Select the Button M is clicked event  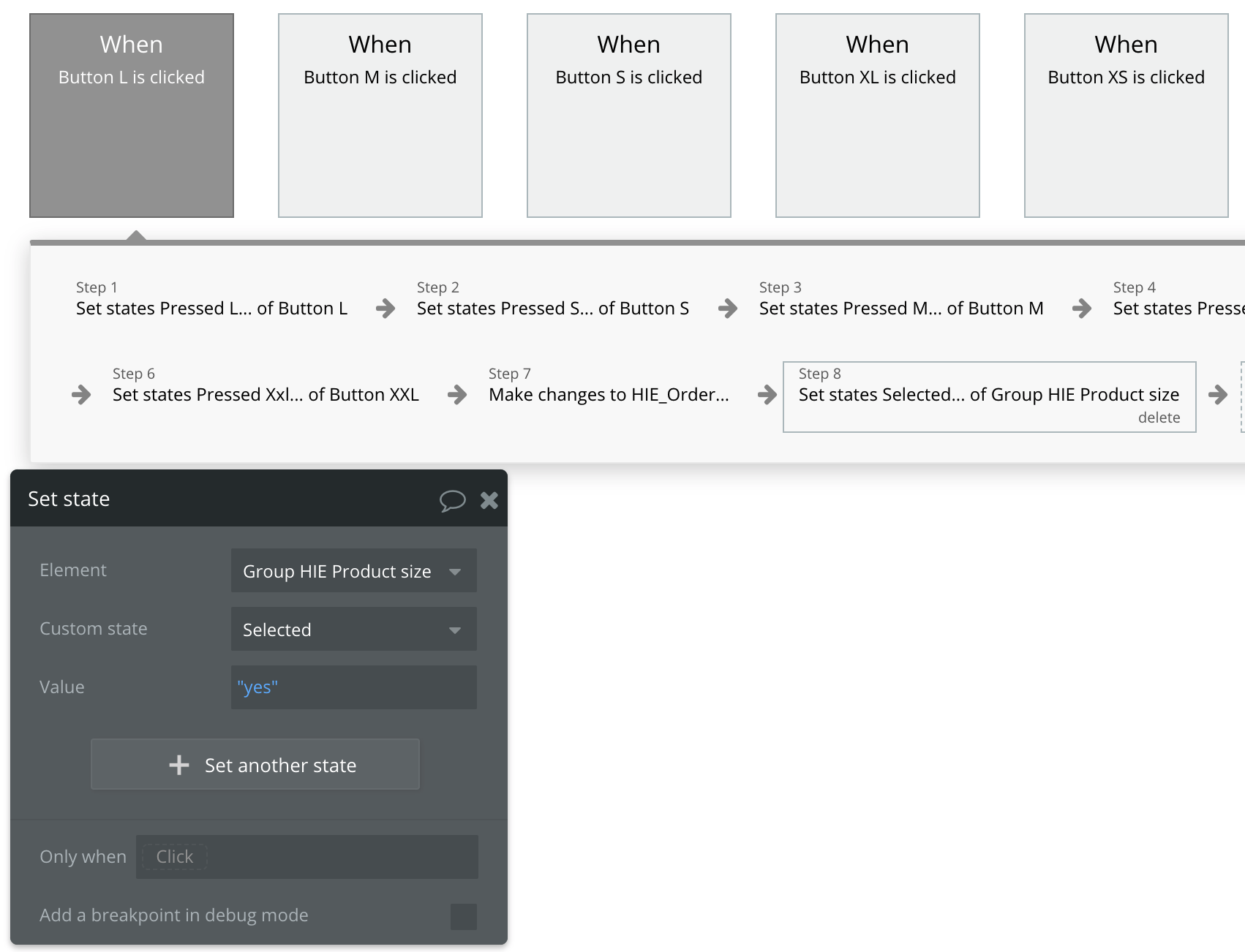(380, 116)
